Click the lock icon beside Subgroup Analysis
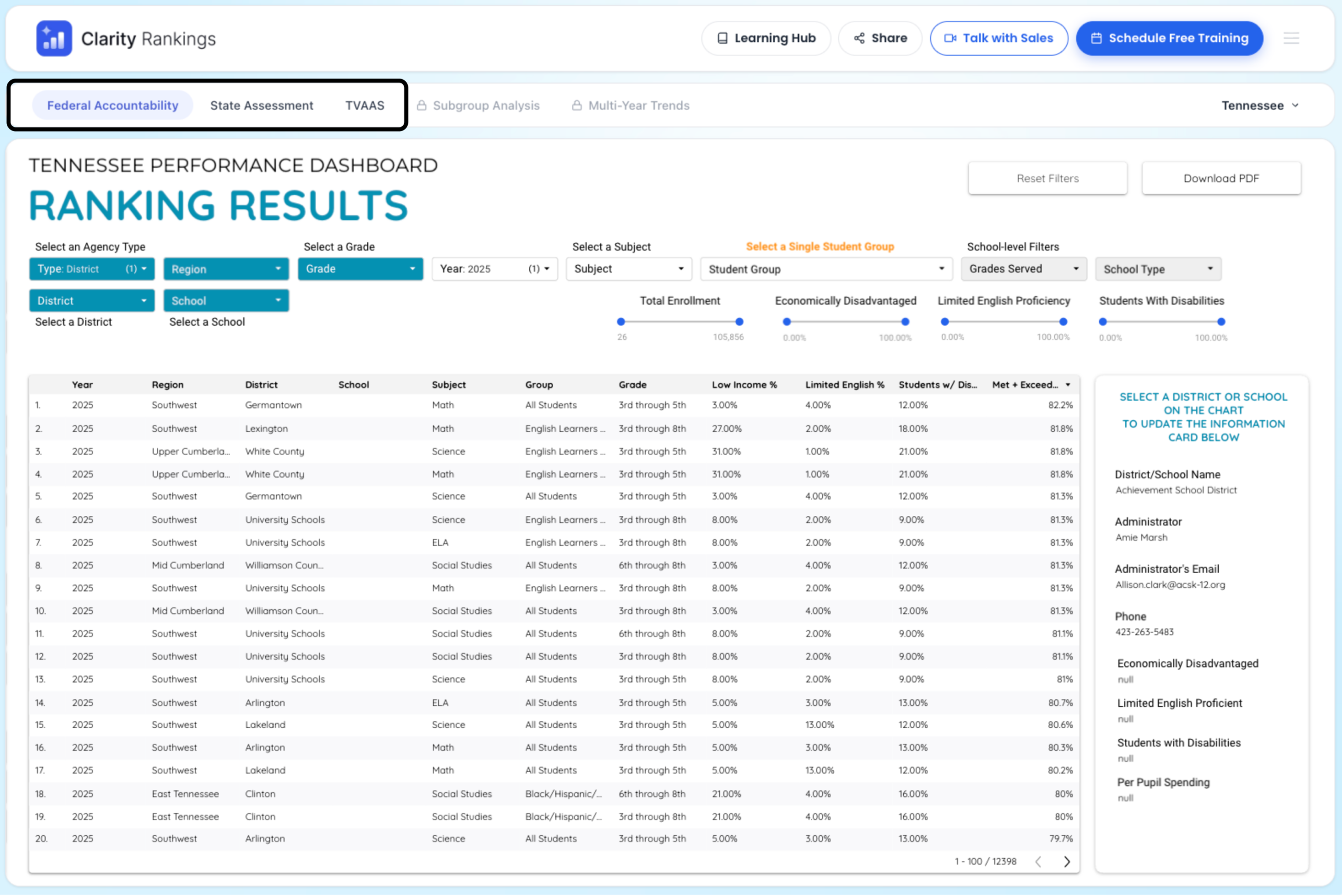Screen dimensions: 1342x896 coord(421,105)
